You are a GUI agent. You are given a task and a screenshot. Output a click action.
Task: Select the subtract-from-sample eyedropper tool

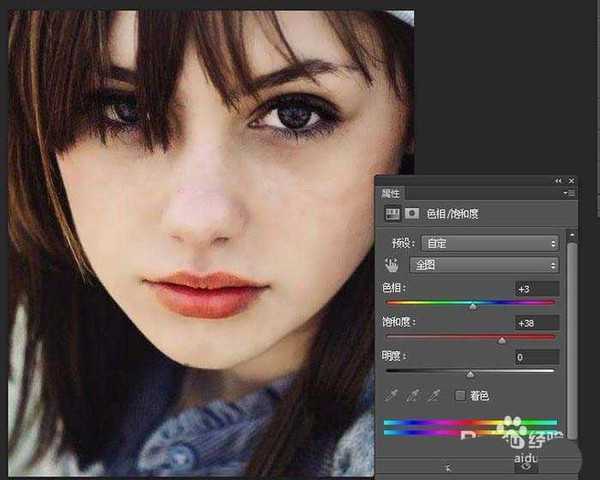434,395
